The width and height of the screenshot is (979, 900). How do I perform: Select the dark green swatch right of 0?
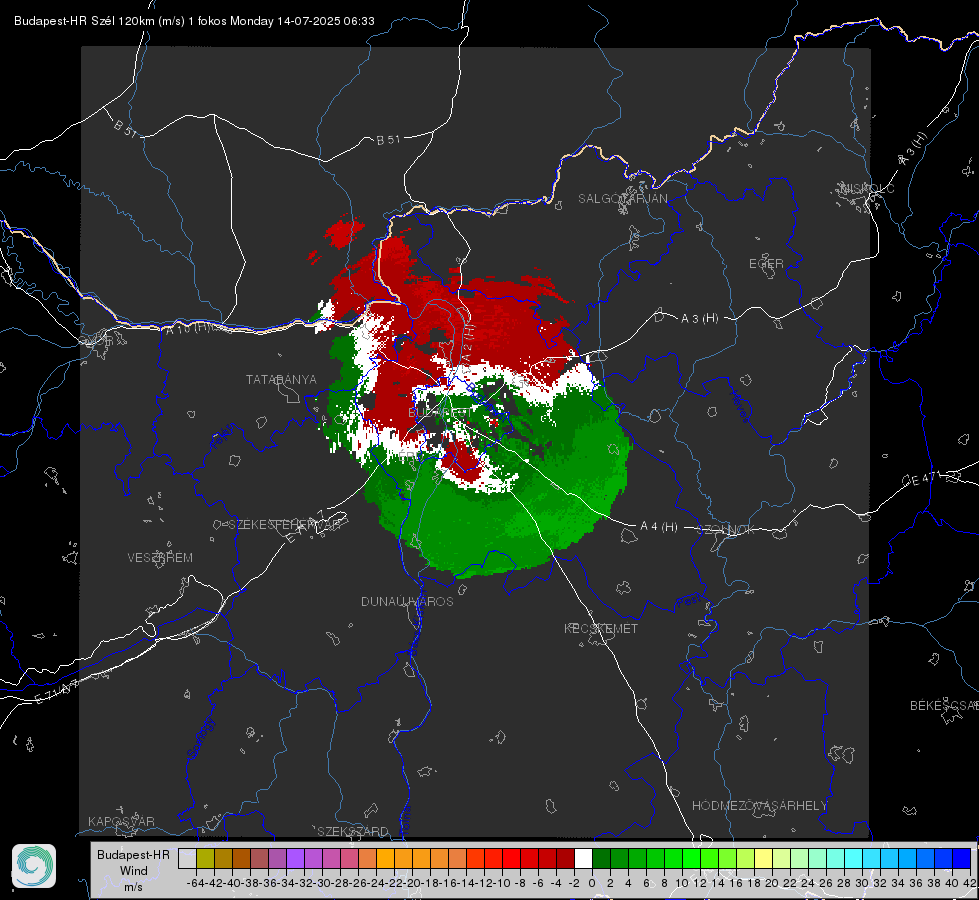[601, 859]
